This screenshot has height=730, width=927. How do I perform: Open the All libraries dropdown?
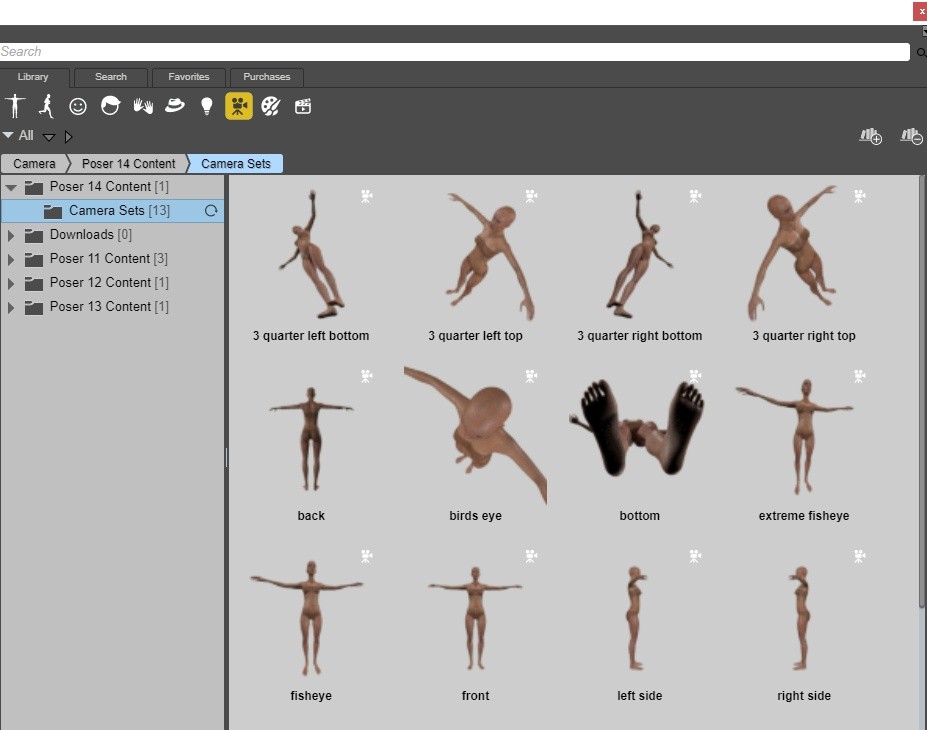tap(48, 137)
